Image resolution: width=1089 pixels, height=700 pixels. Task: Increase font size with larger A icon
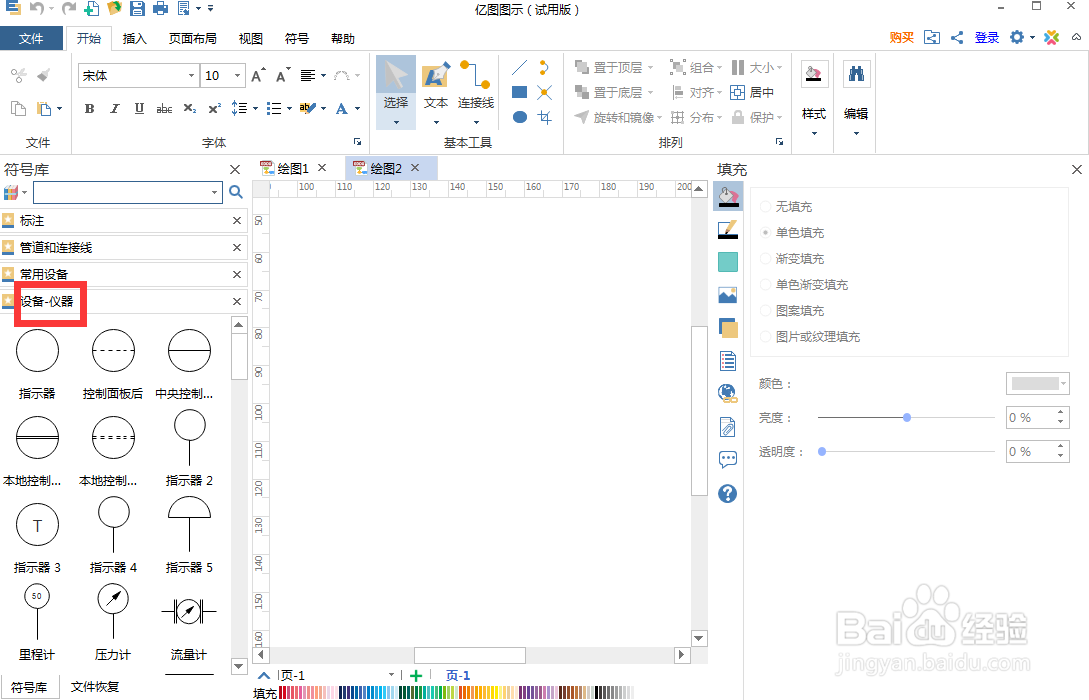click(x=258, y=76)
